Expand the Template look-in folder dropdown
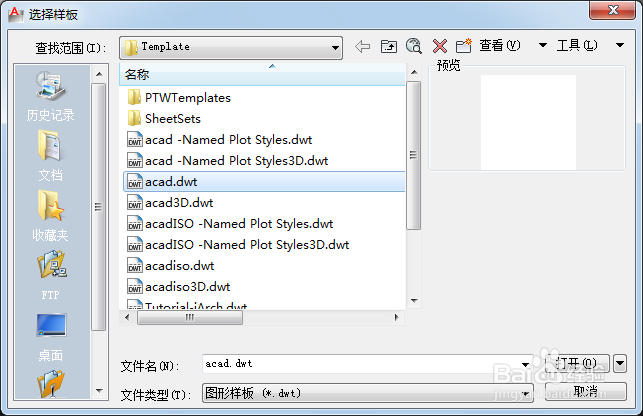The image size is (643, 416). tap(335, 48)
